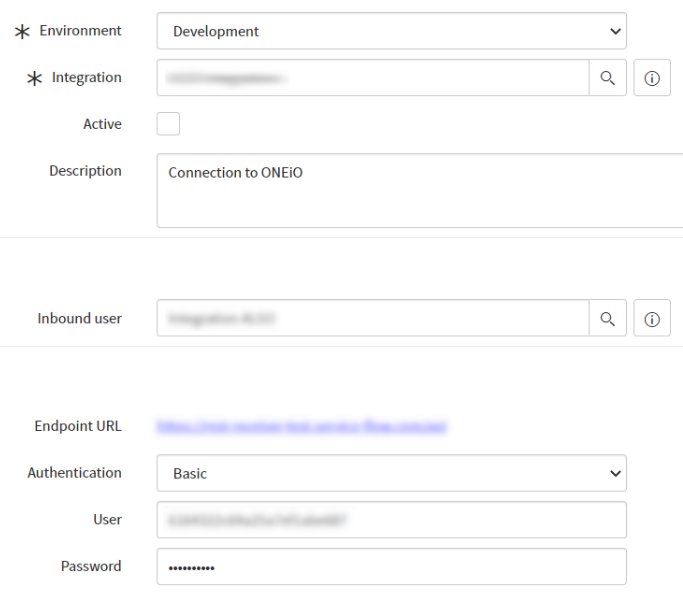Click the Description field label
683x606 pixels.
click(85, 171)
